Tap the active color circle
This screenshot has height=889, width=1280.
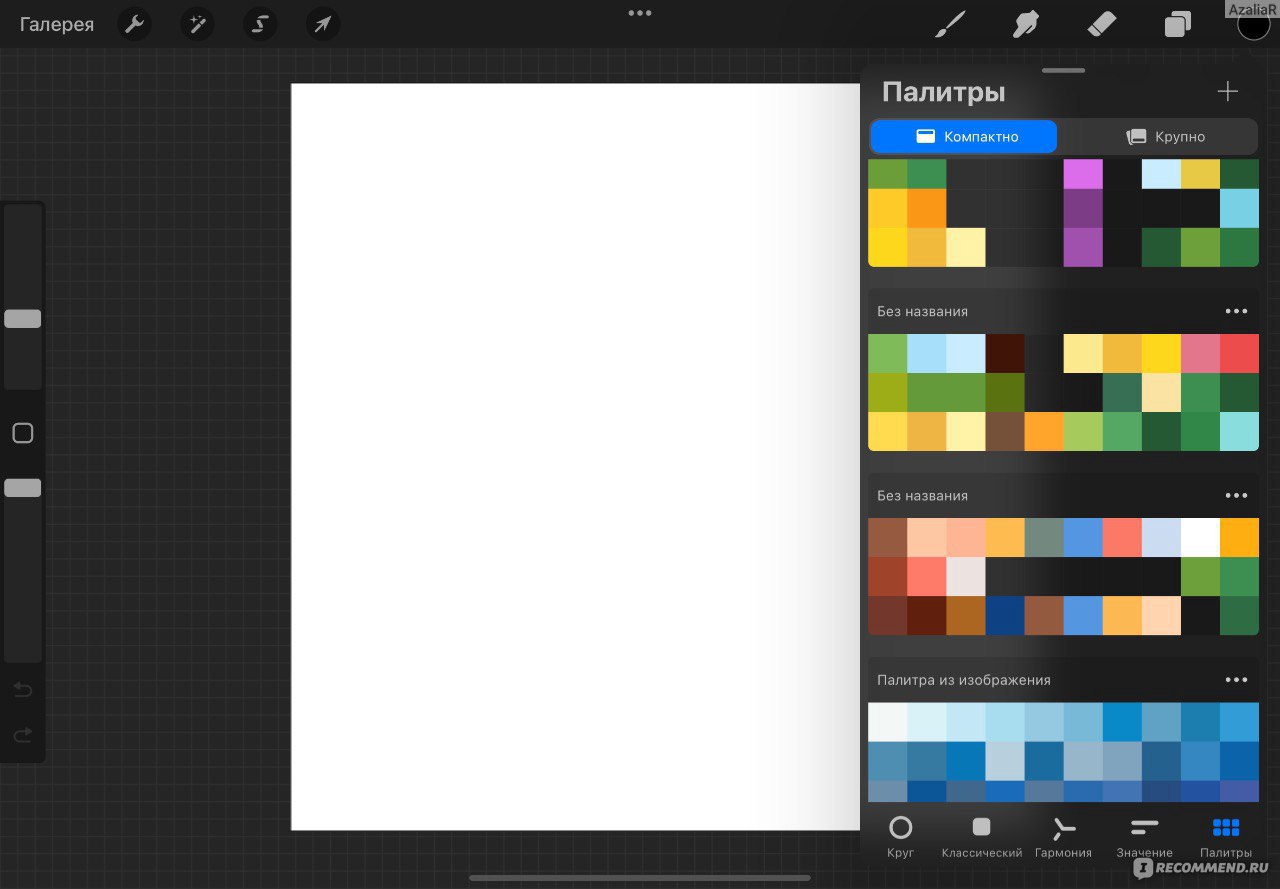point(1253,24)
